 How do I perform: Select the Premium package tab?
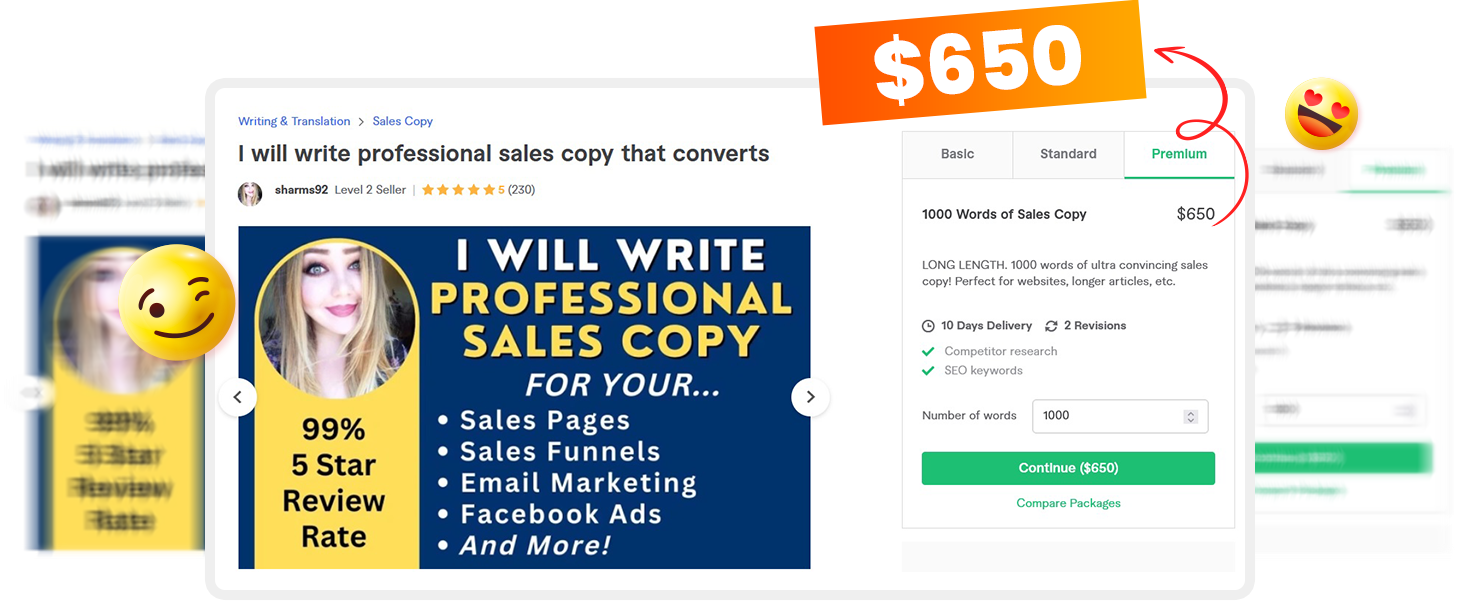coord(1179,154)
